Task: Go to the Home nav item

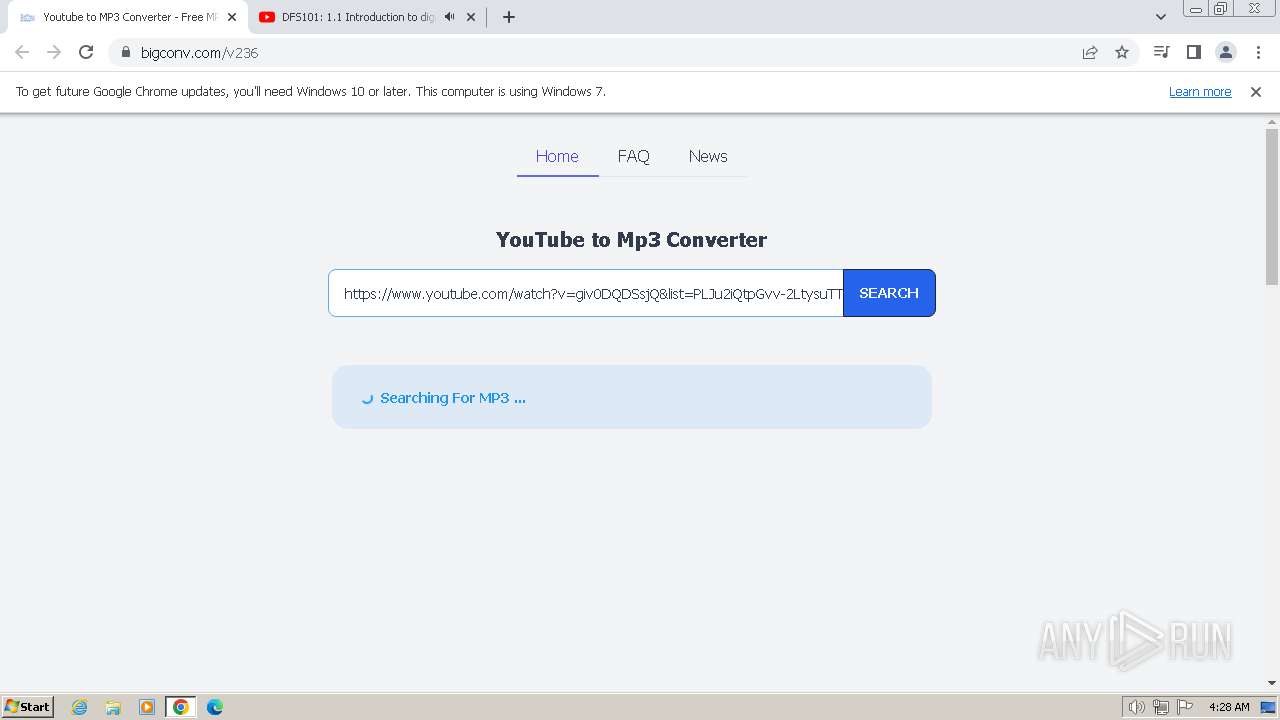Action: tap(557, 156)
